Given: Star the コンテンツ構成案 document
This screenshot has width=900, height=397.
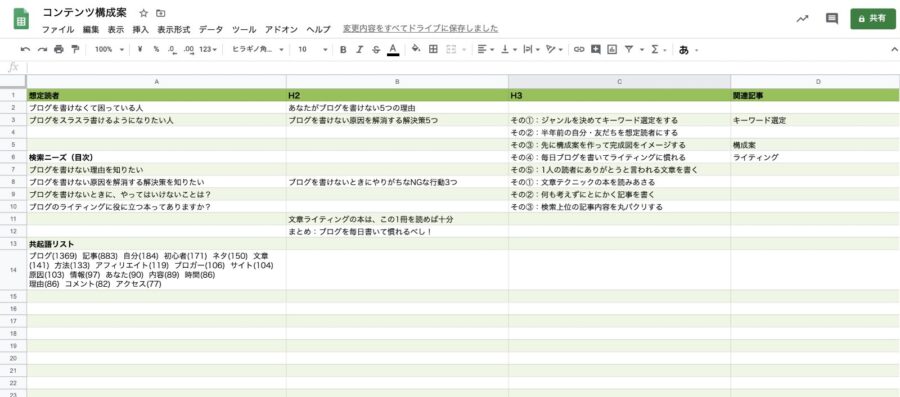Looking at the screenshot, I should pos(143,13).
